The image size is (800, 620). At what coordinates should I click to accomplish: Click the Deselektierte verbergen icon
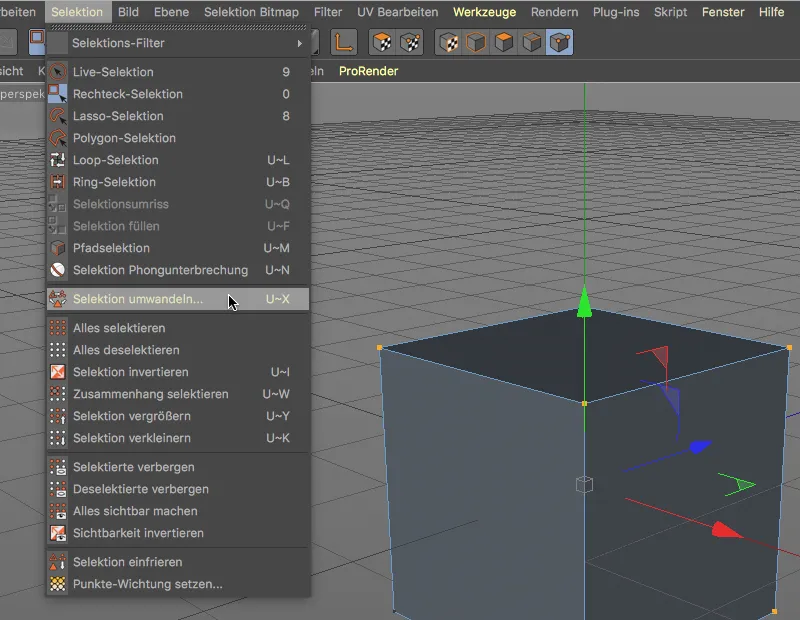[58, 489]
